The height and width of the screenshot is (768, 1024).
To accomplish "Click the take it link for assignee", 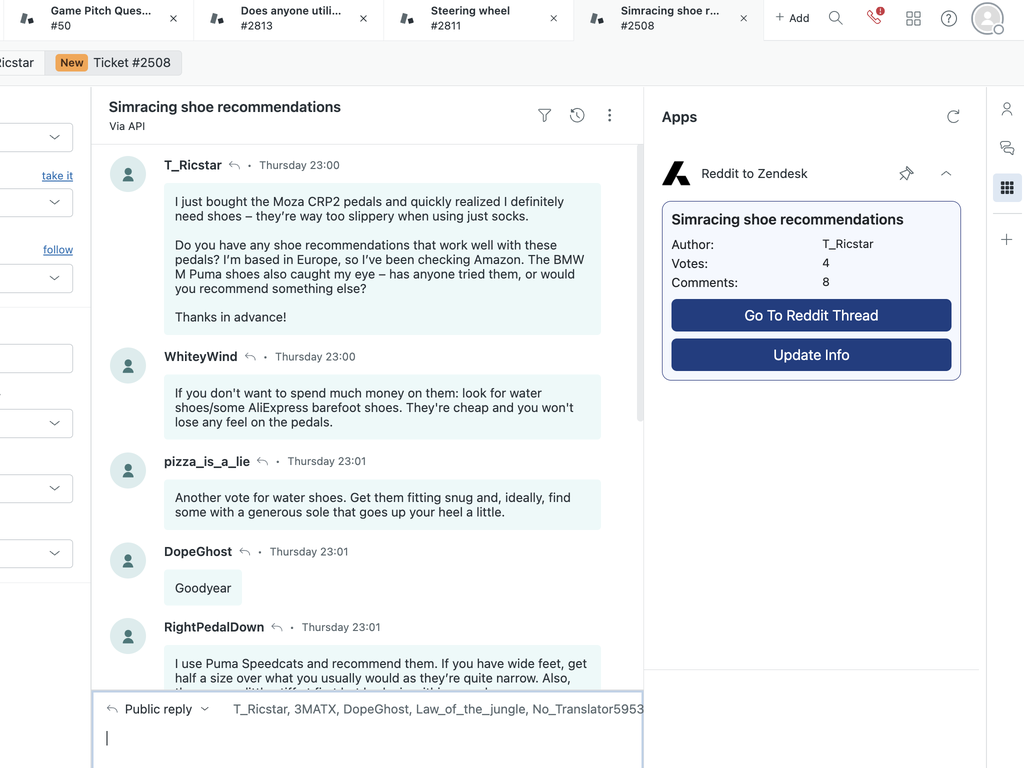I will (57, 175).
